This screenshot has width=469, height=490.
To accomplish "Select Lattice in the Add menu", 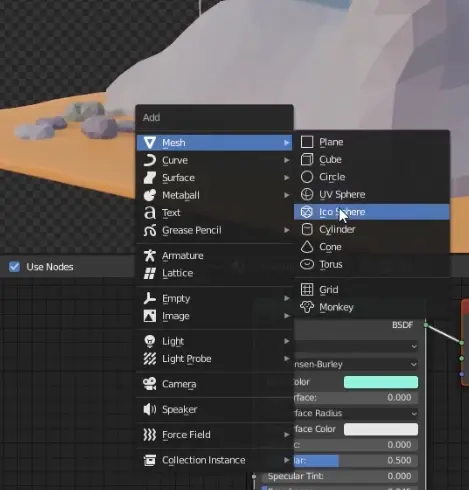I will click(x=214, y=273).
